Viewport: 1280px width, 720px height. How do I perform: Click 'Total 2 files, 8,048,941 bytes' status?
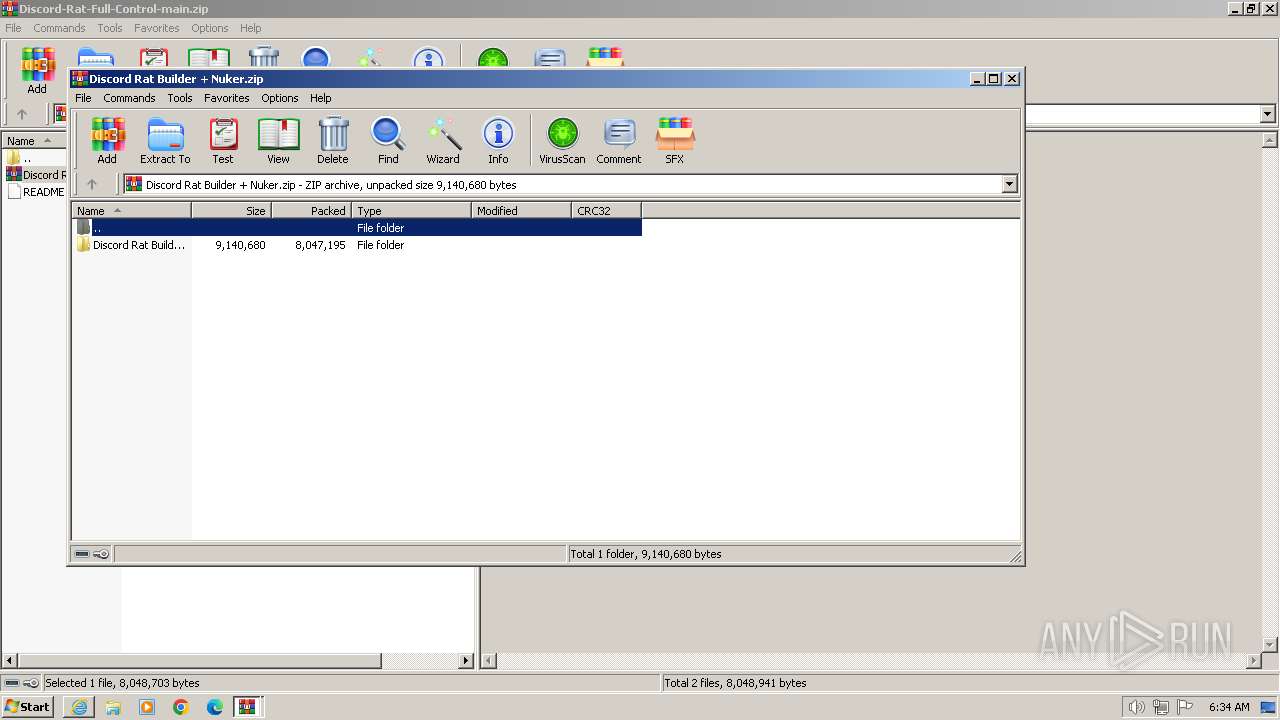[x=735, y=683]
